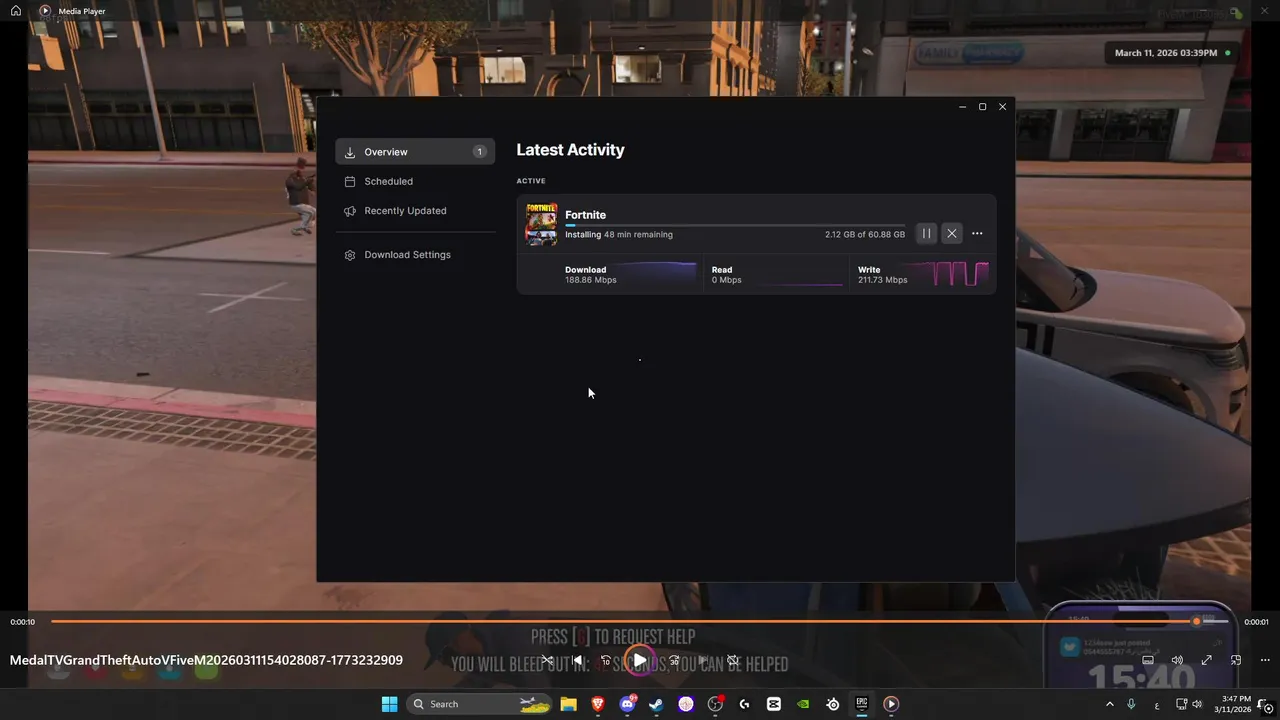Go to Media Player home
Image resolution: width=1280 pixels, height=720 pixels.
[16, 11]
